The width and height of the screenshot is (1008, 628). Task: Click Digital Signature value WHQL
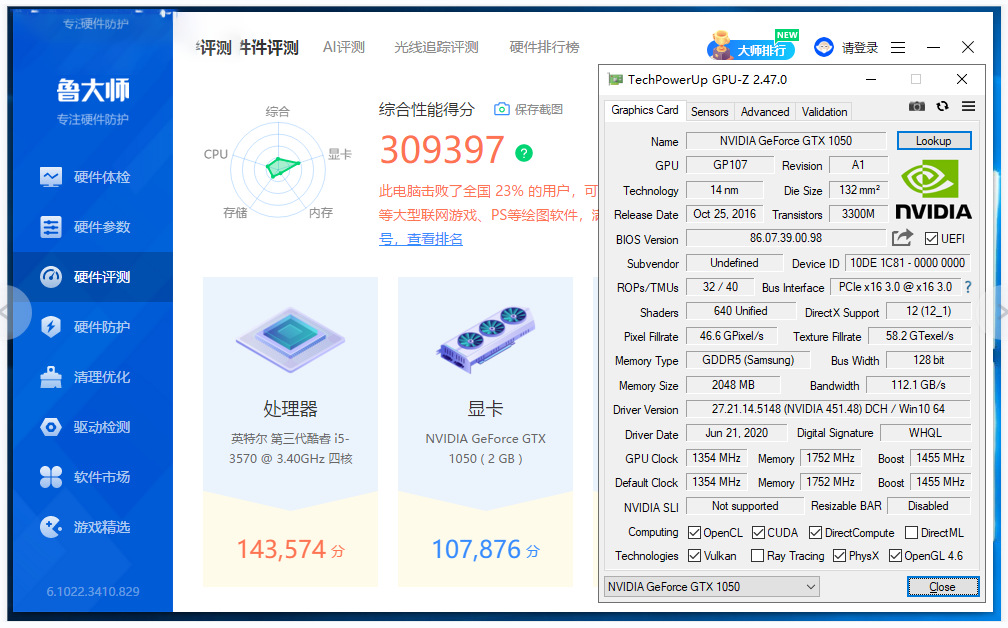(x=925, y=433)
